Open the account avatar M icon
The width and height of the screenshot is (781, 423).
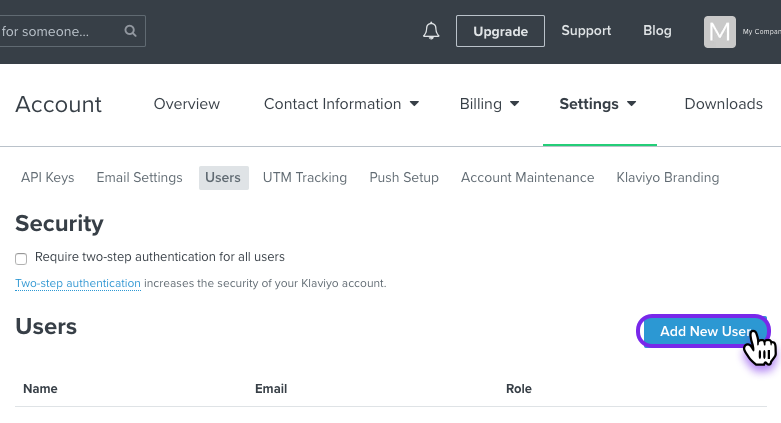coord(720,31)
